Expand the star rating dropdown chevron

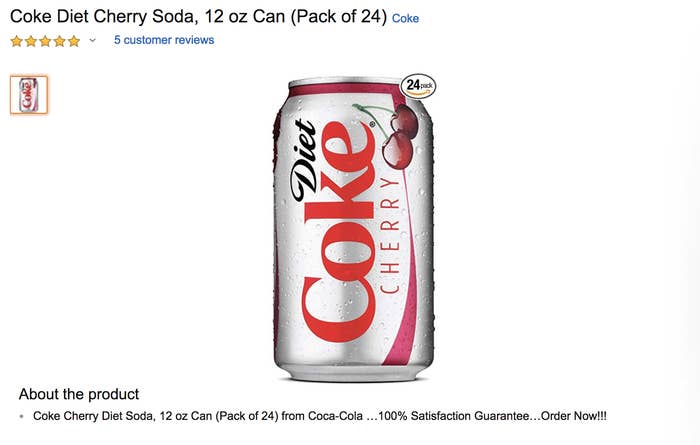tap(92, 40)
